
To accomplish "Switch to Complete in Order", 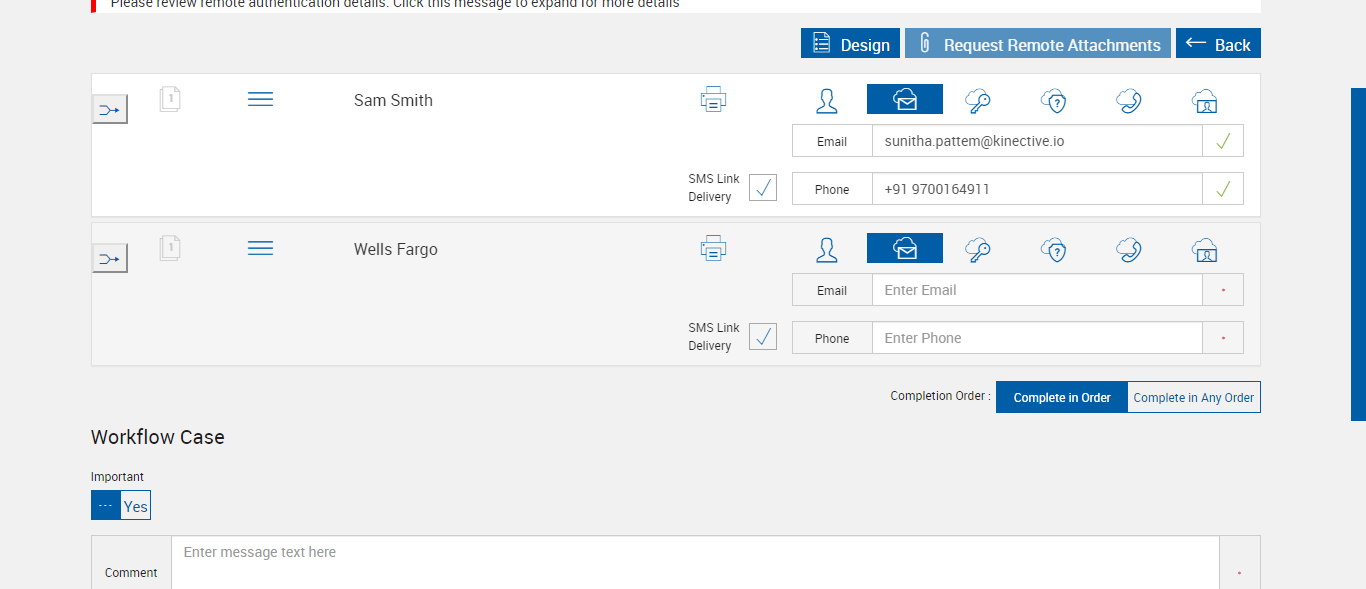I will 1062,397.
